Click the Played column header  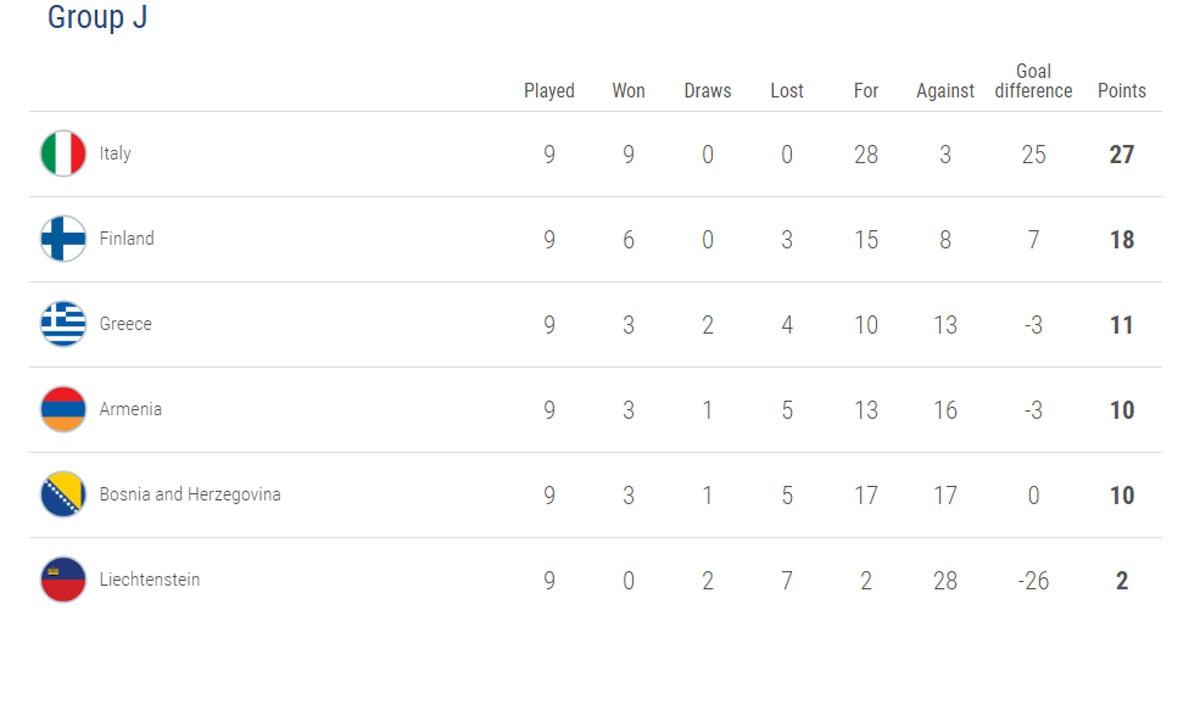point(549,91)
